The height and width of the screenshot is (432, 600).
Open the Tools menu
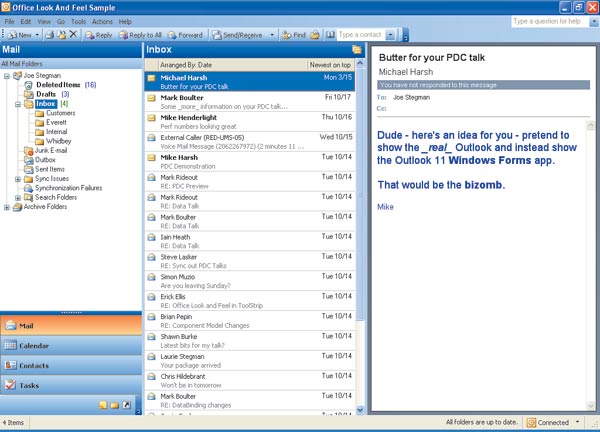[x=77, y=21]
